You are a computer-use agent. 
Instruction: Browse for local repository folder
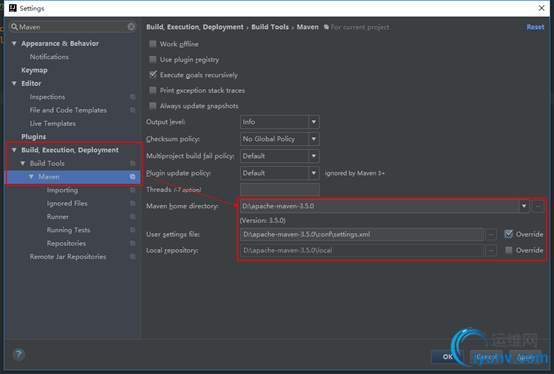pos(491,250)
